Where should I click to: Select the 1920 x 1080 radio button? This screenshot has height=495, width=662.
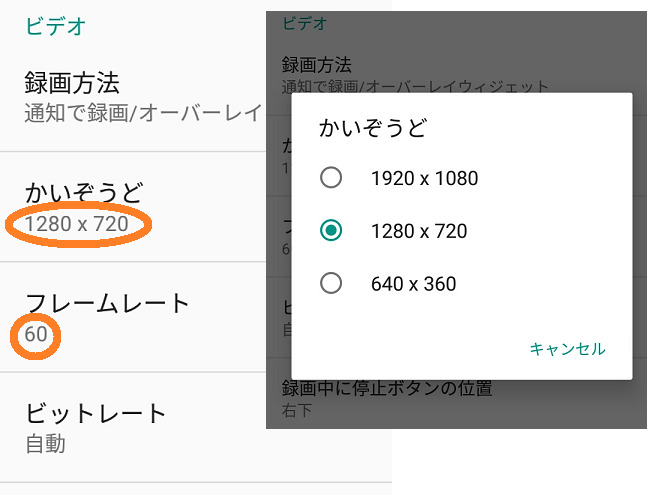(331, 179)
